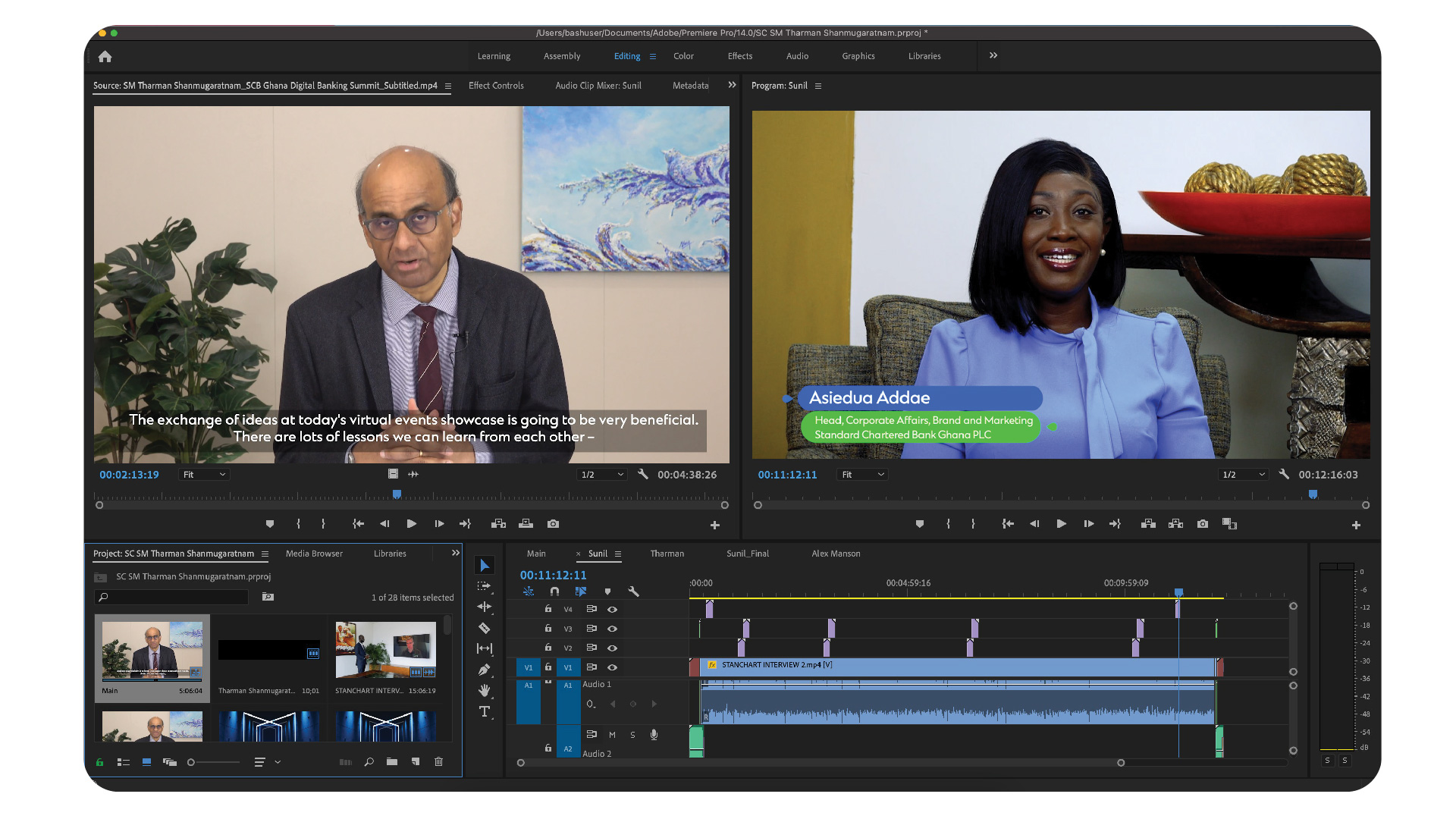Hide the V2 track output eye

point(613,648)
